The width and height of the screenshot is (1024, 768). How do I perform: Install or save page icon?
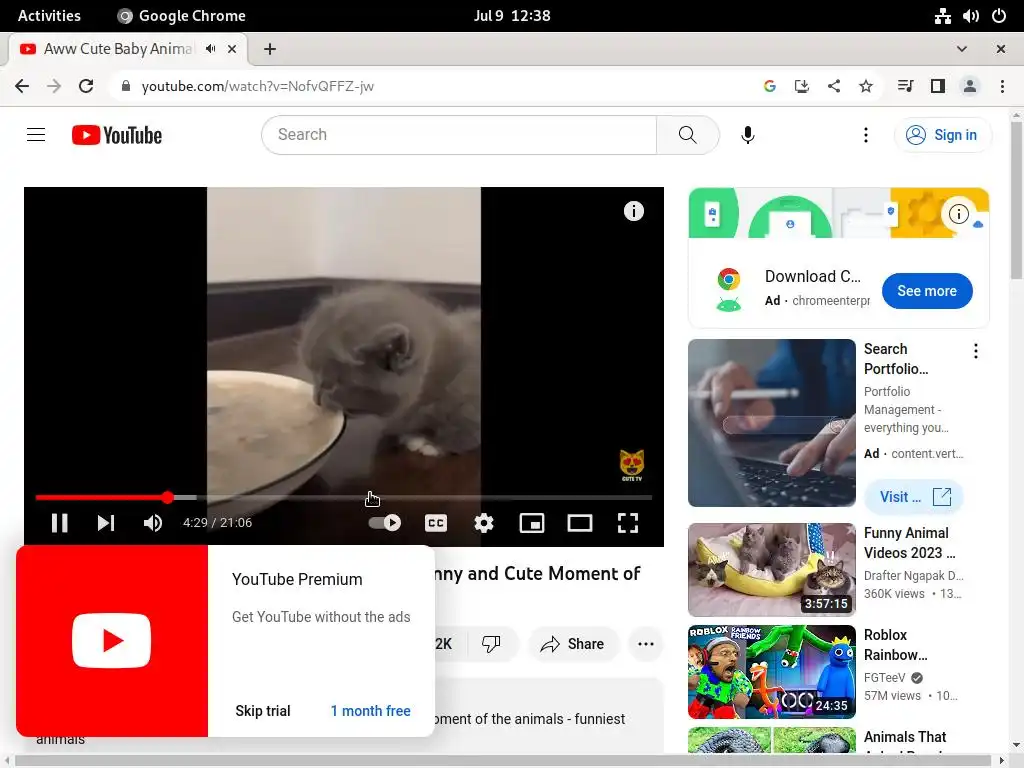[801, 86]
